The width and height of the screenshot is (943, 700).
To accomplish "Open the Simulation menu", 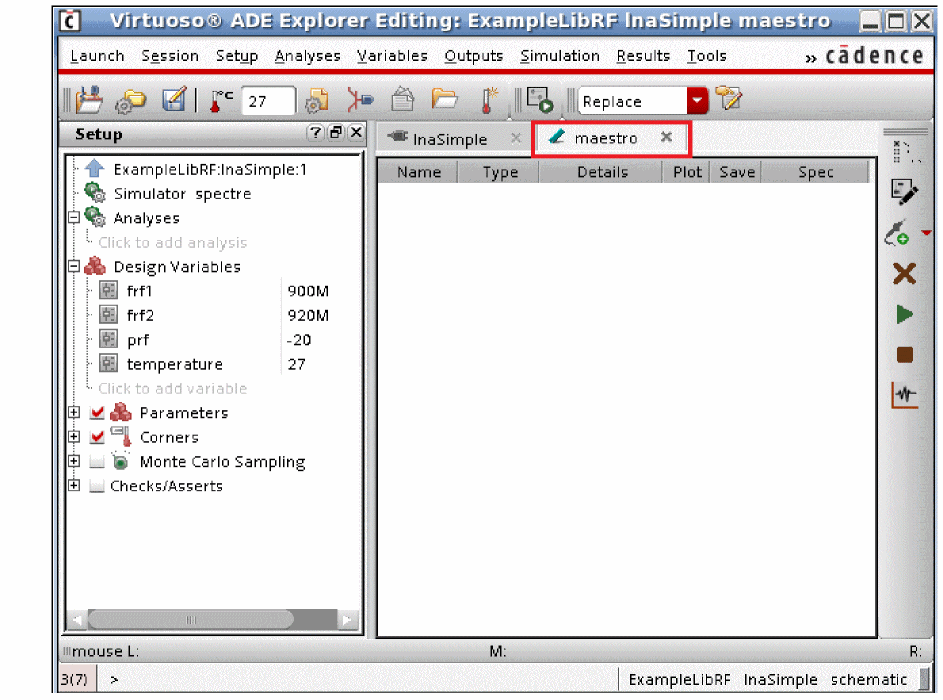I will click(x=560, y=56).
